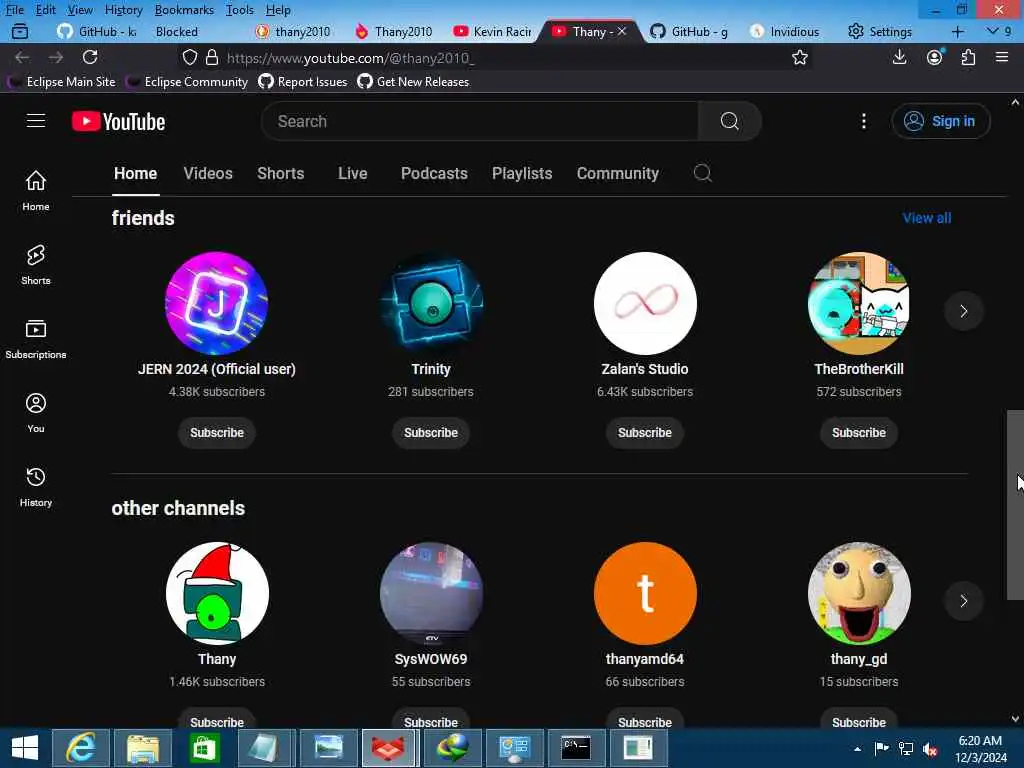Switch to the channel Live tab
This screenshot has height=768, width=1024.
353,174
